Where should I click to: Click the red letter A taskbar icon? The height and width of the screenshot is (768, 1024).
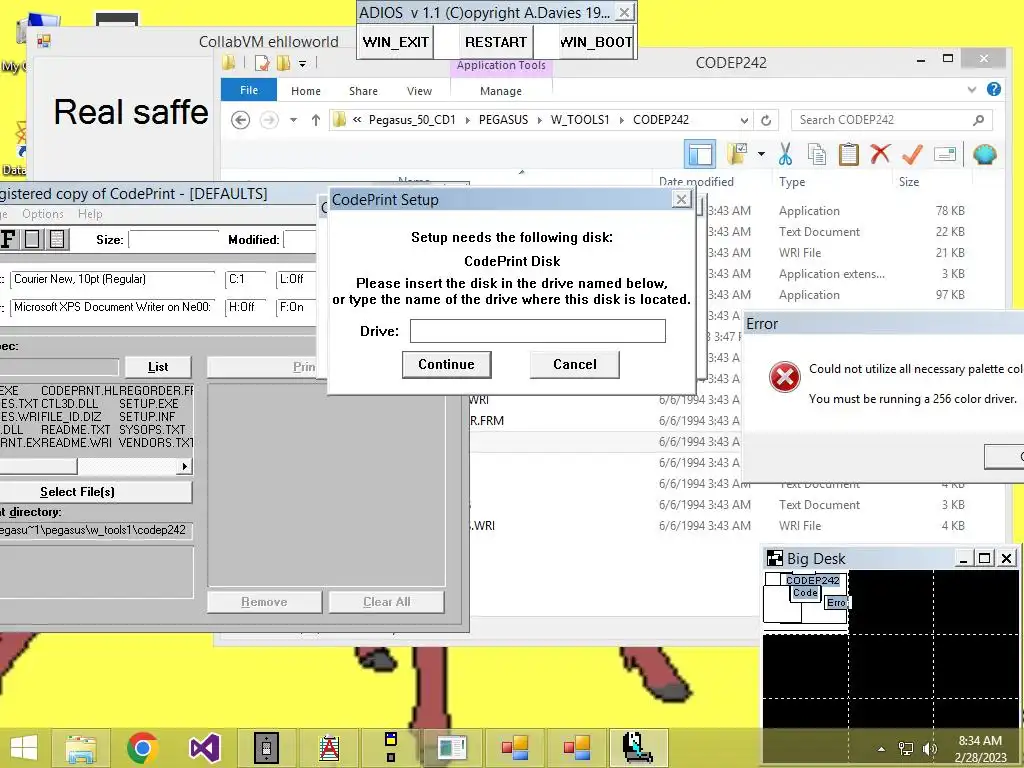[x=328, y=748]
